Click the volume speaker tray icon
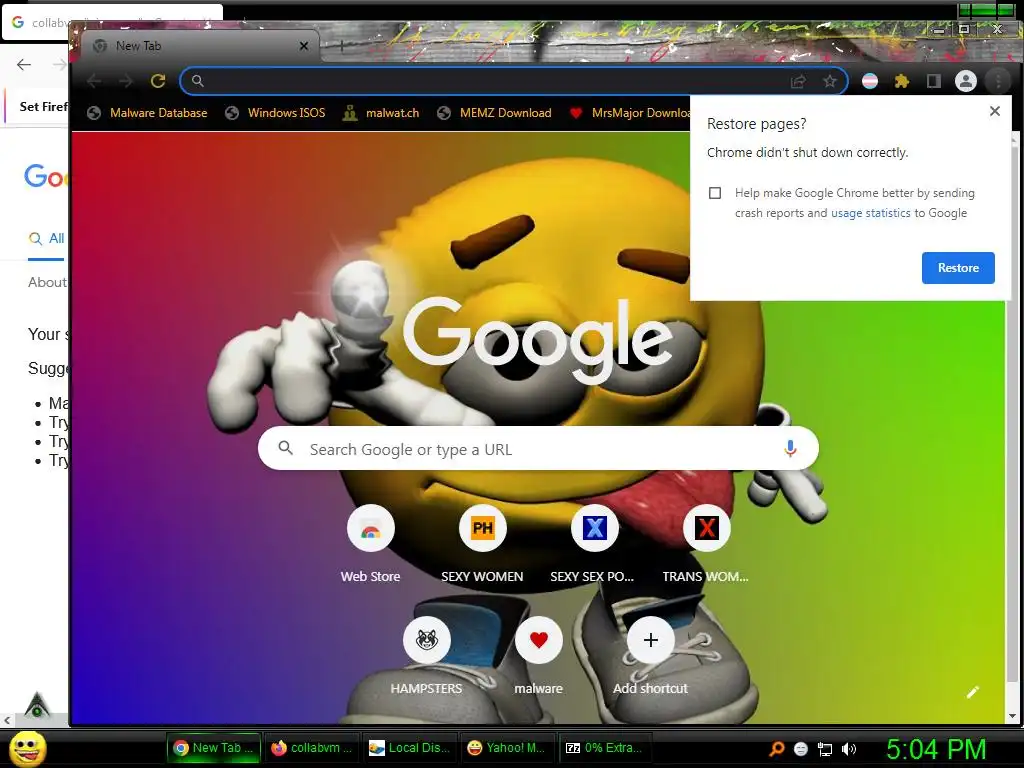1024x768 pixels. click(x=849, y=749)
